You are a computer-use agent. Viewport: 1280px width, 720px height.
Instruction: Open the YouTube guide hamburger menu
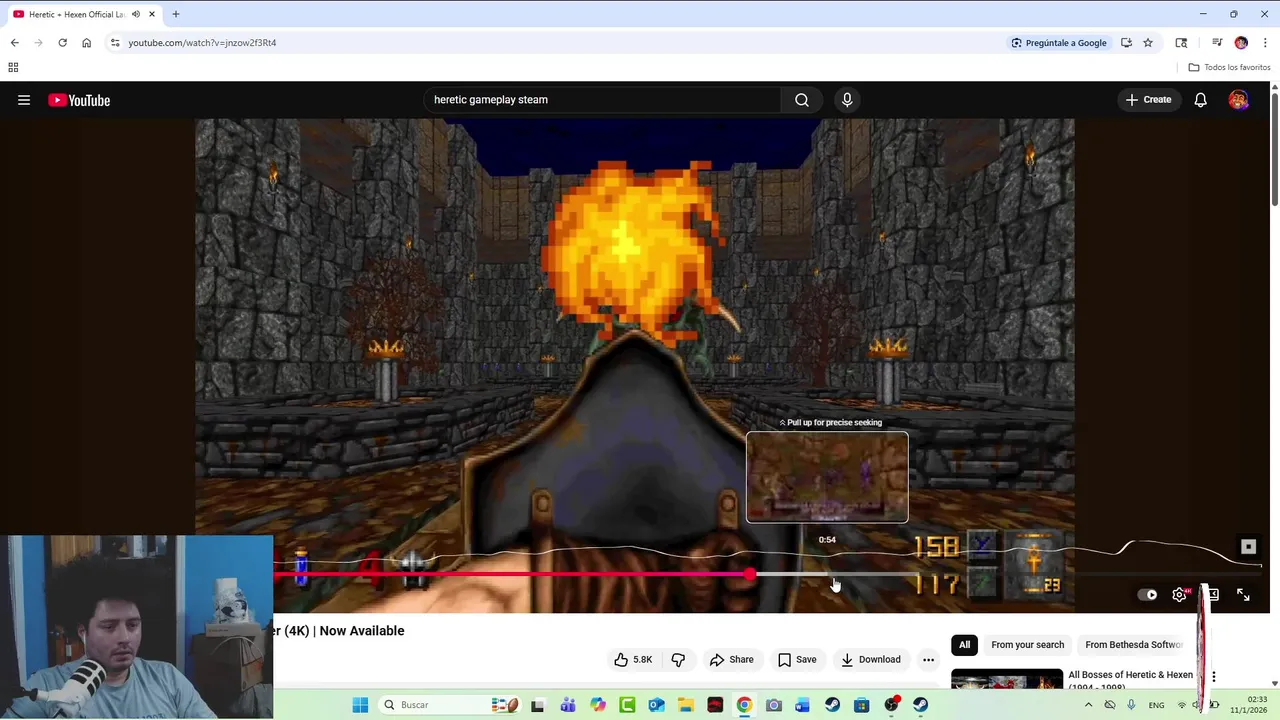point(24,100)
